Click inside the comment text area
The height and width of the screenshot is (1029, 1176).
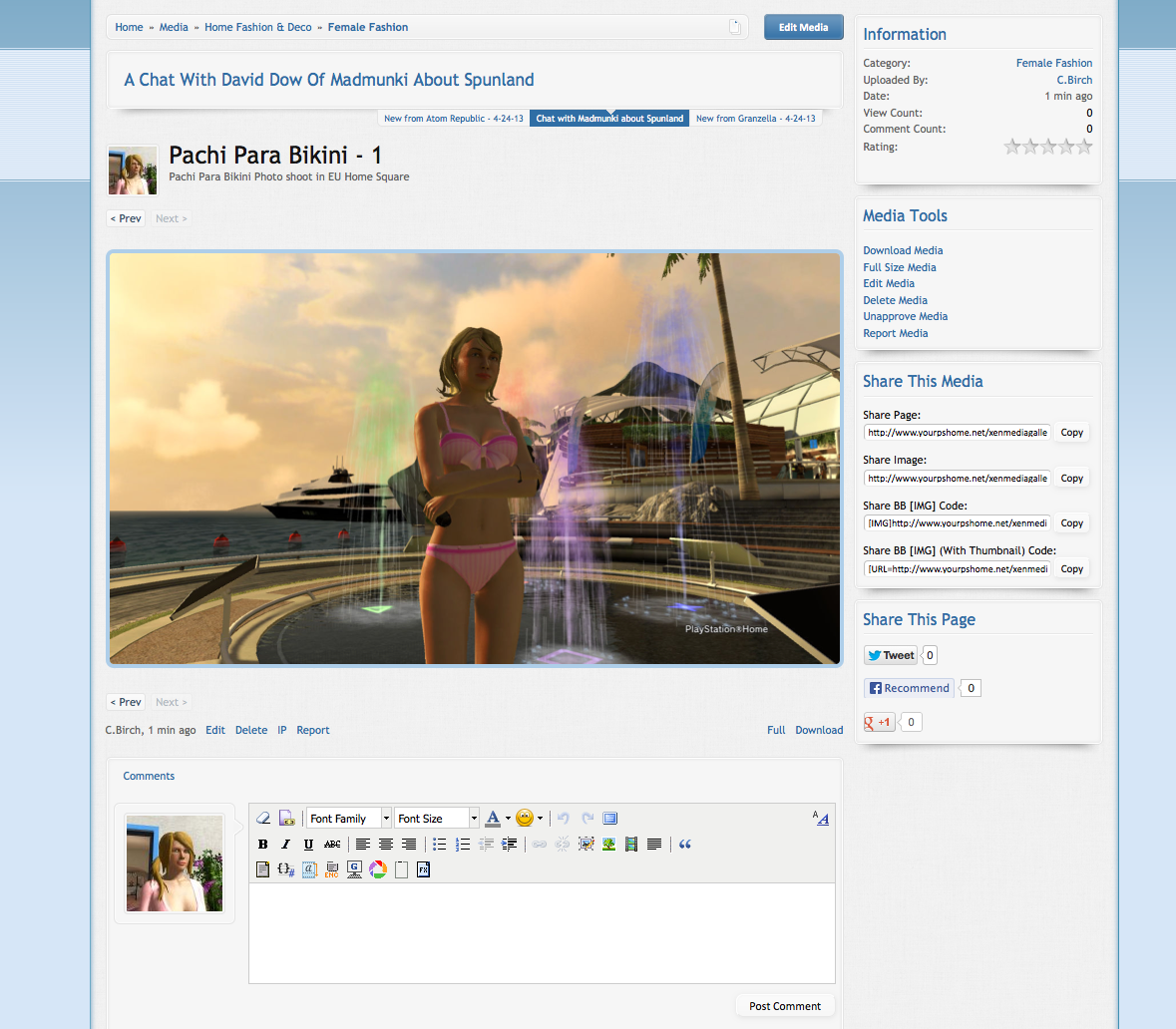(x=542, y=933)
